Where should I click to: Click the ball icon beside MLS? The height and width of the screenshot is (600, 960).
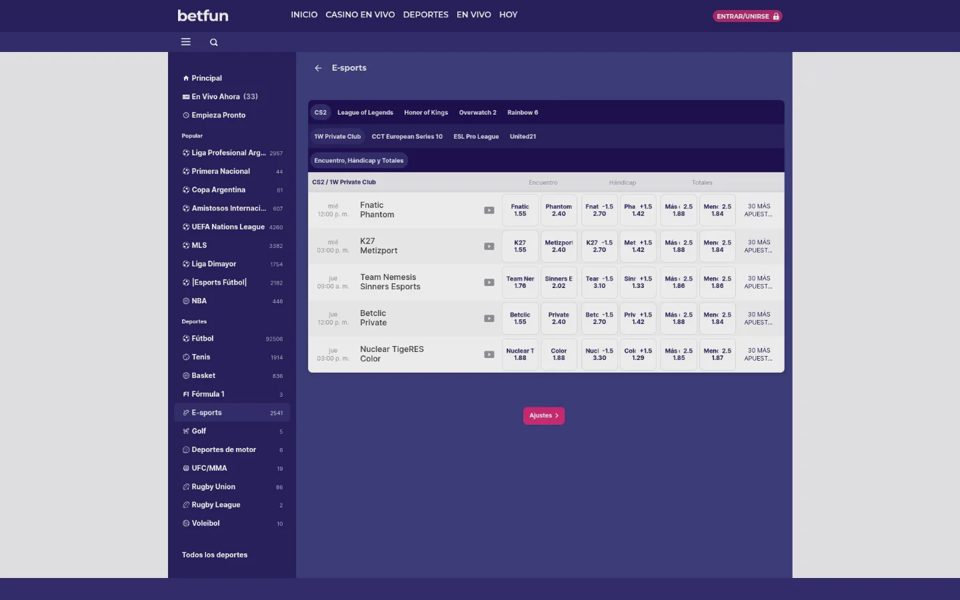[x=186, y=246]
